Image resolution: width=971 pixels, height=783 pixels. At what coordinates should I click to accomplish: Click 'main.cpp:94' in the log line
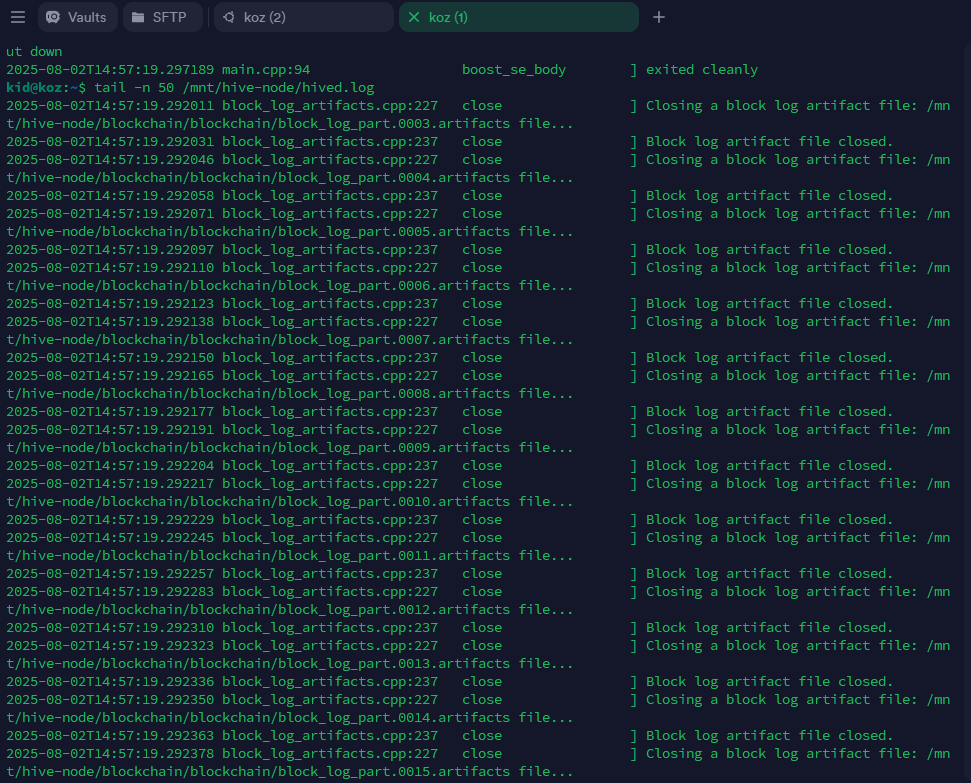click(x=266, y=69)
